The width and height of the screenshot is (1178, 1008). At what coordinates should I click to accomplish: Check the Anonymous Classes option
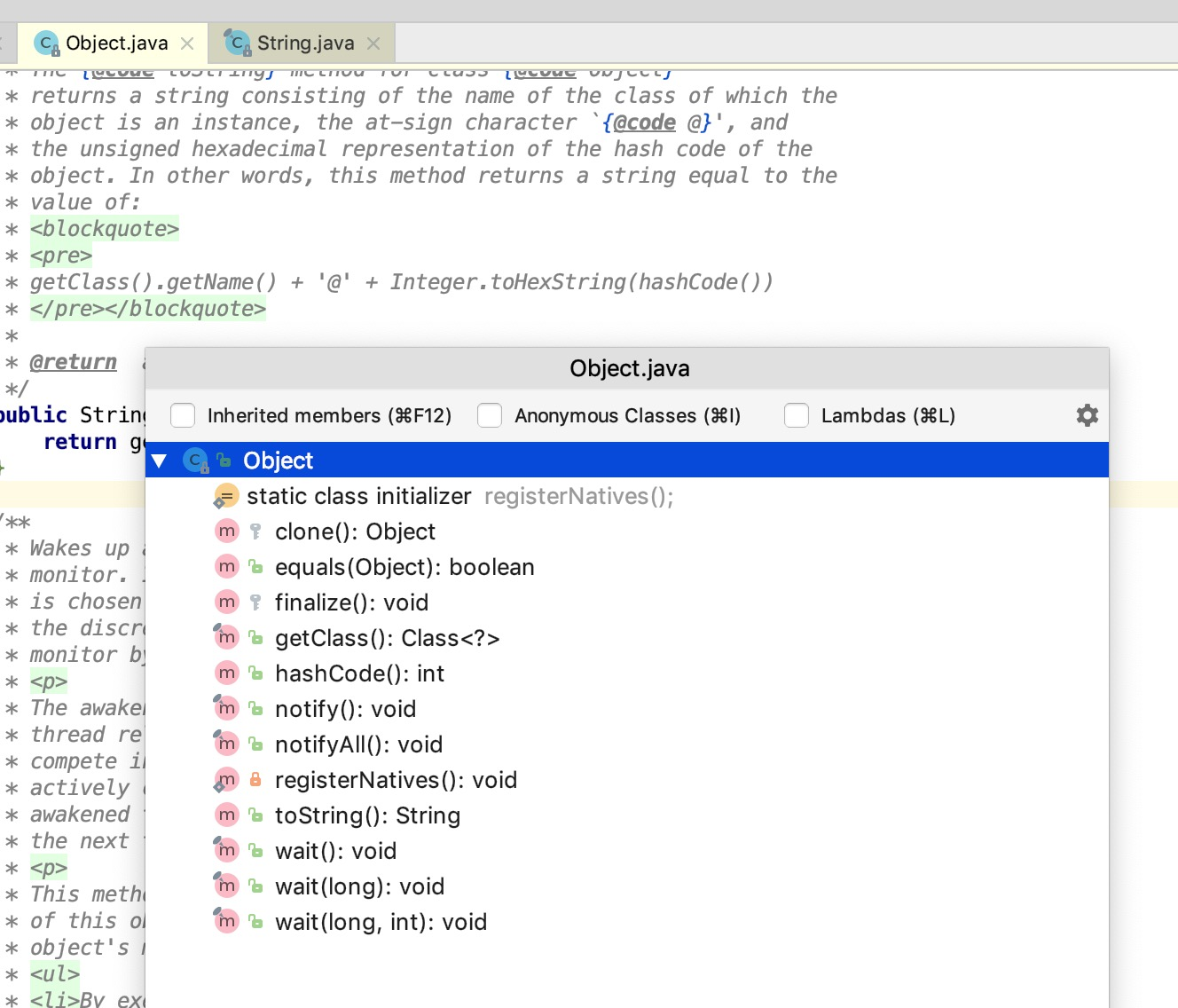click(x=490, y=414)
